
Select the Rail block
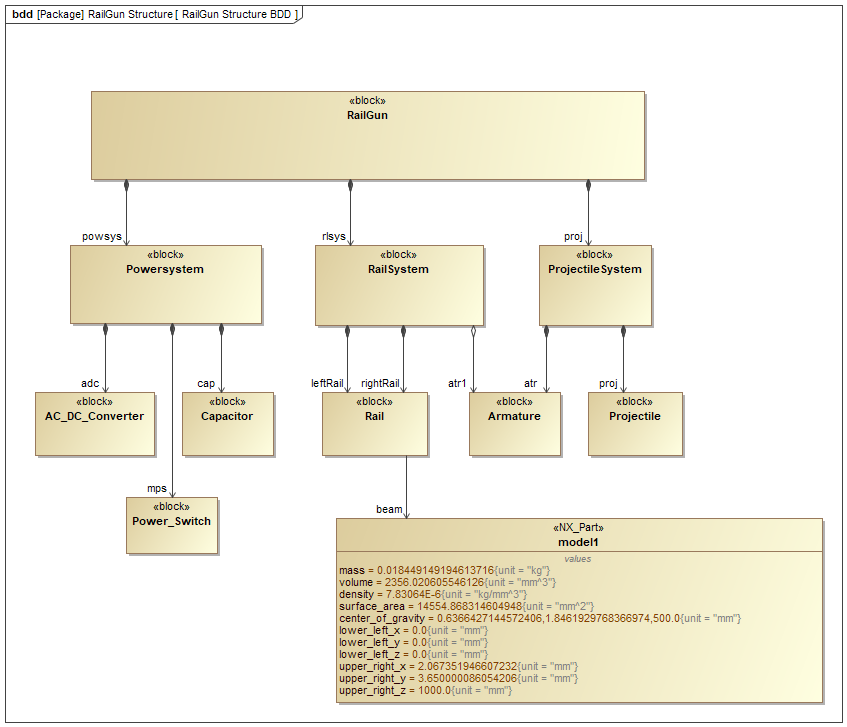tap(375, 424)
